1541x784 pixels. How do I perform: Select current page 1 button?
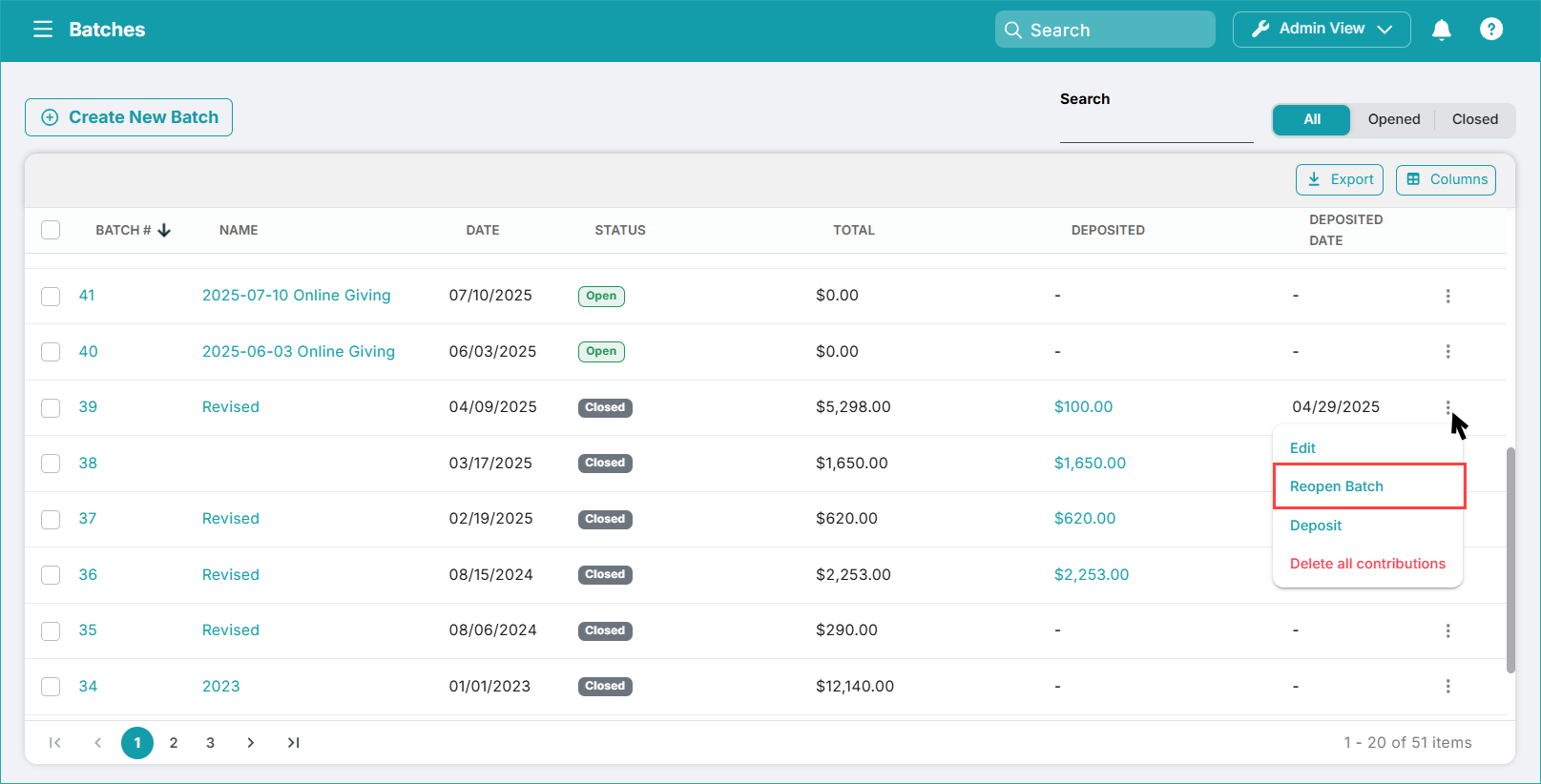(x=137, y=742)
